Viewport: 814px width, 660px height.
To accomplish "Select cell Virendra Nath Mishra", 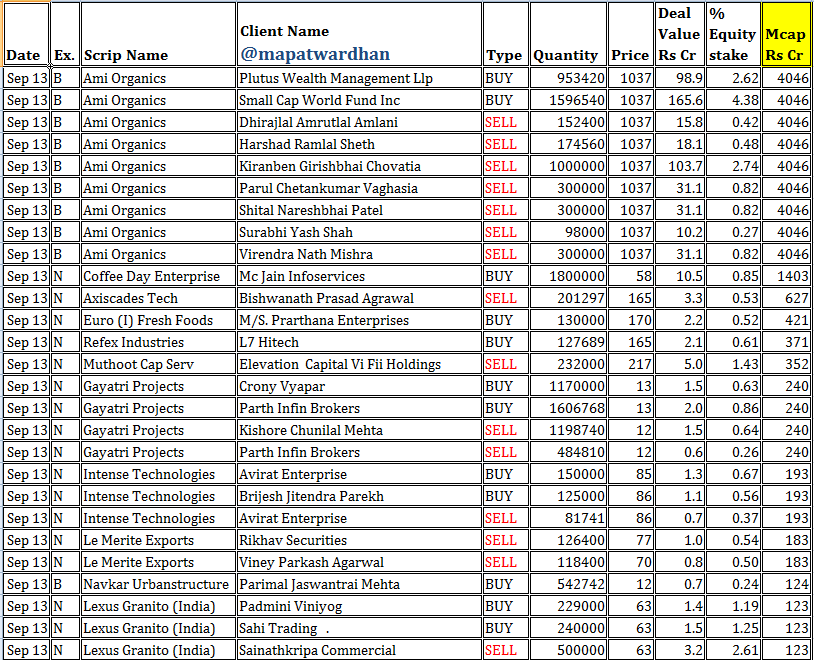I will tap(359, 254).
